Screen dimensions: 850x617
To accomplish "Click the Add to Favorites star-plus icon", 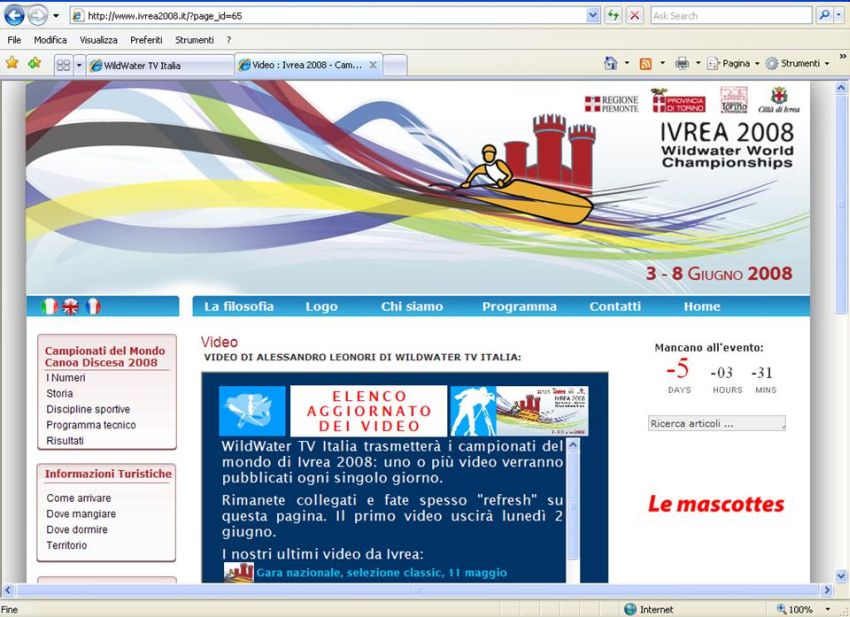I will click(34, 63).
